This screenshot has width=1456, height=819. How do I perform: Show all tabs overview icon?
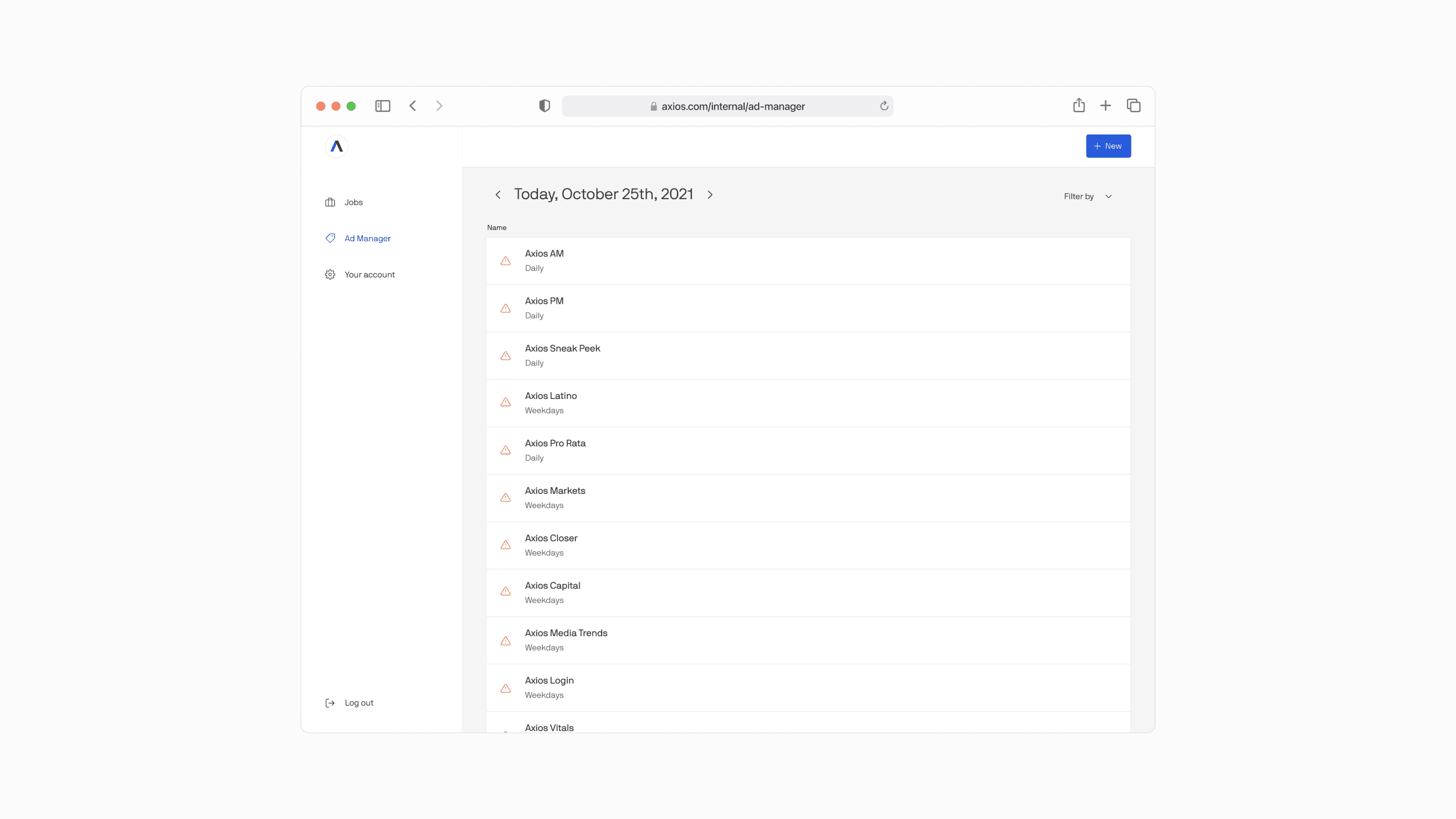pyautogui.click(x=1133, y=105)
